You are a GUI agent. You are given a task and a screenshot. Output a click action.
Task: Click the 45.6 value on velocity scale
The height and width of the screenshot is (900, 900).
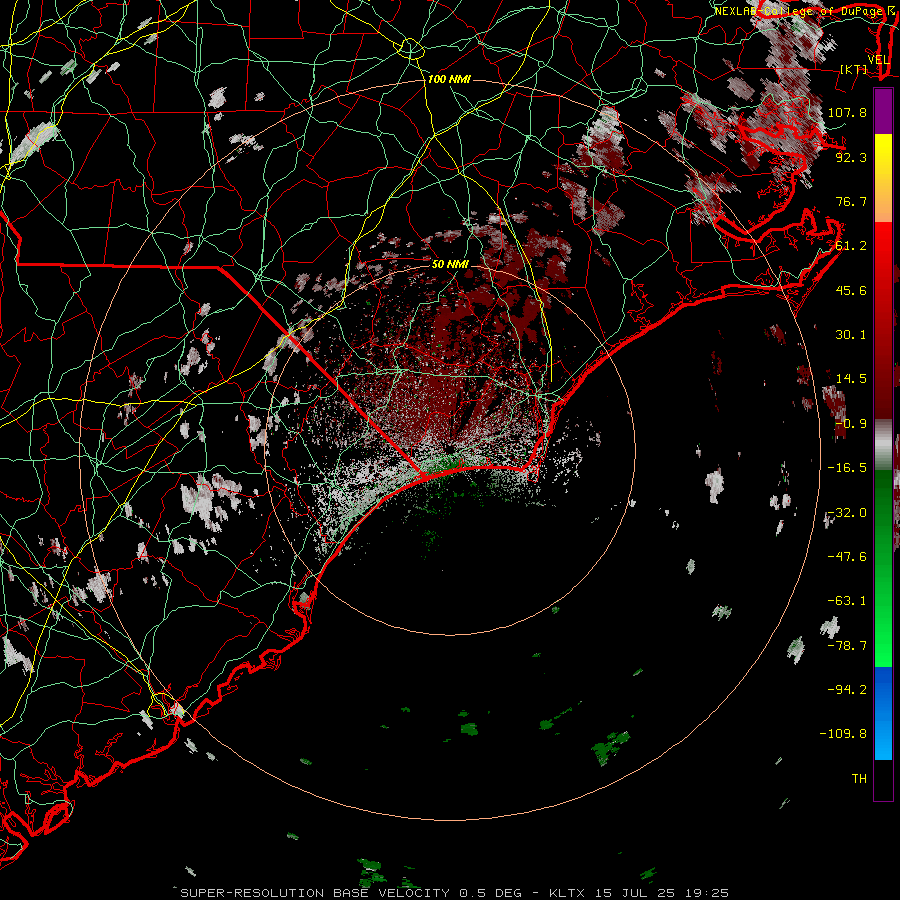(851, 290)
